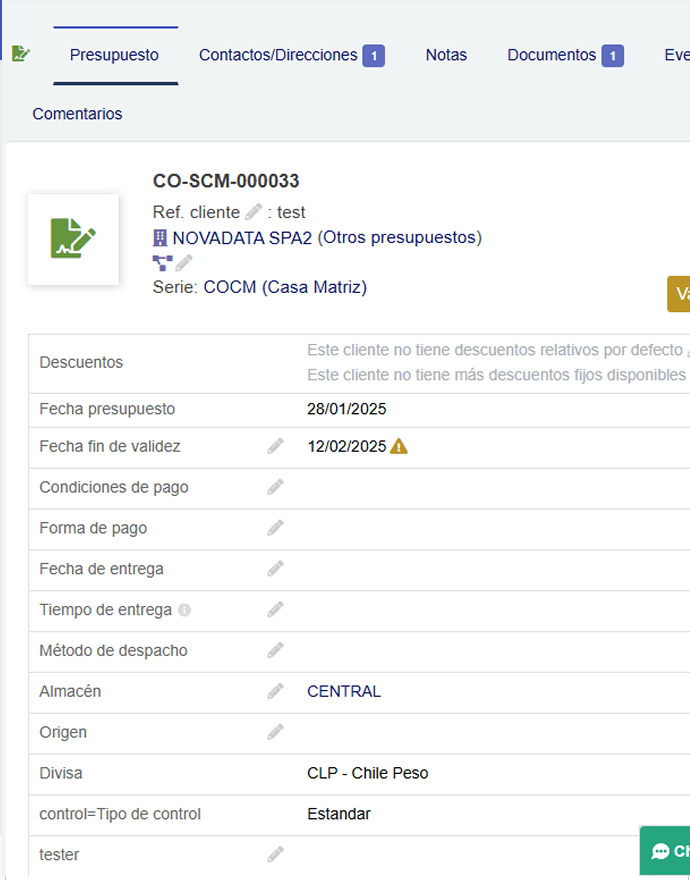The height and width of the screenshot is (880, 690).
Task: Open NOVADATA SPA2 customer link
Action: (242, 238)
